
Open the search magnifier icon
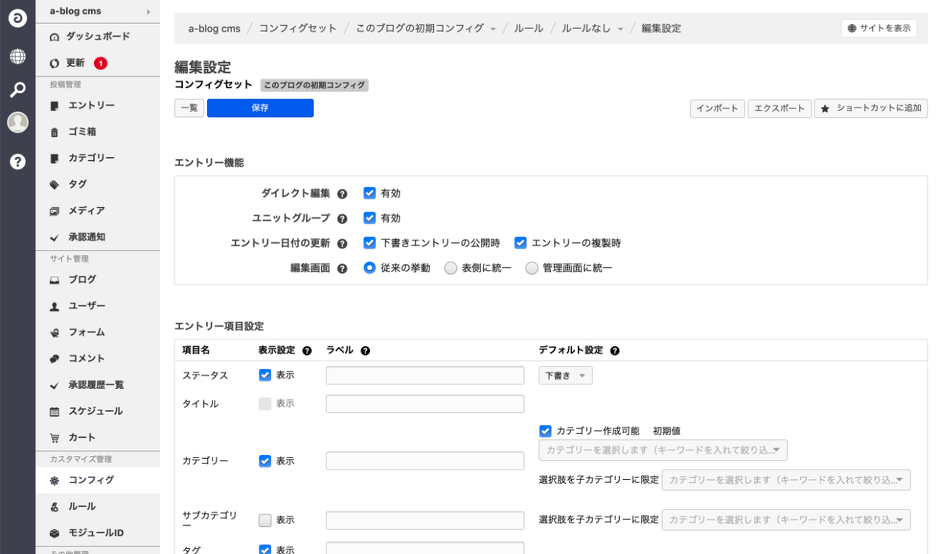17,90
